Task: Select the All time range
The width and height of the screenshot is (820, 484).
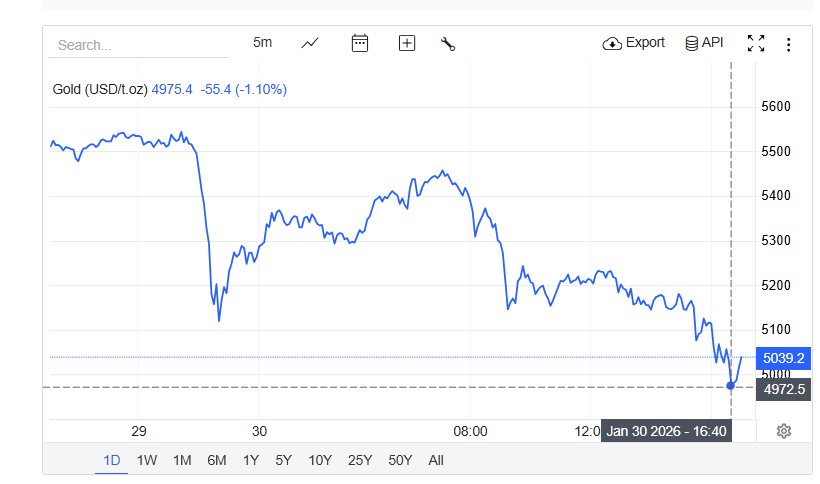Action: pos(435,460)
